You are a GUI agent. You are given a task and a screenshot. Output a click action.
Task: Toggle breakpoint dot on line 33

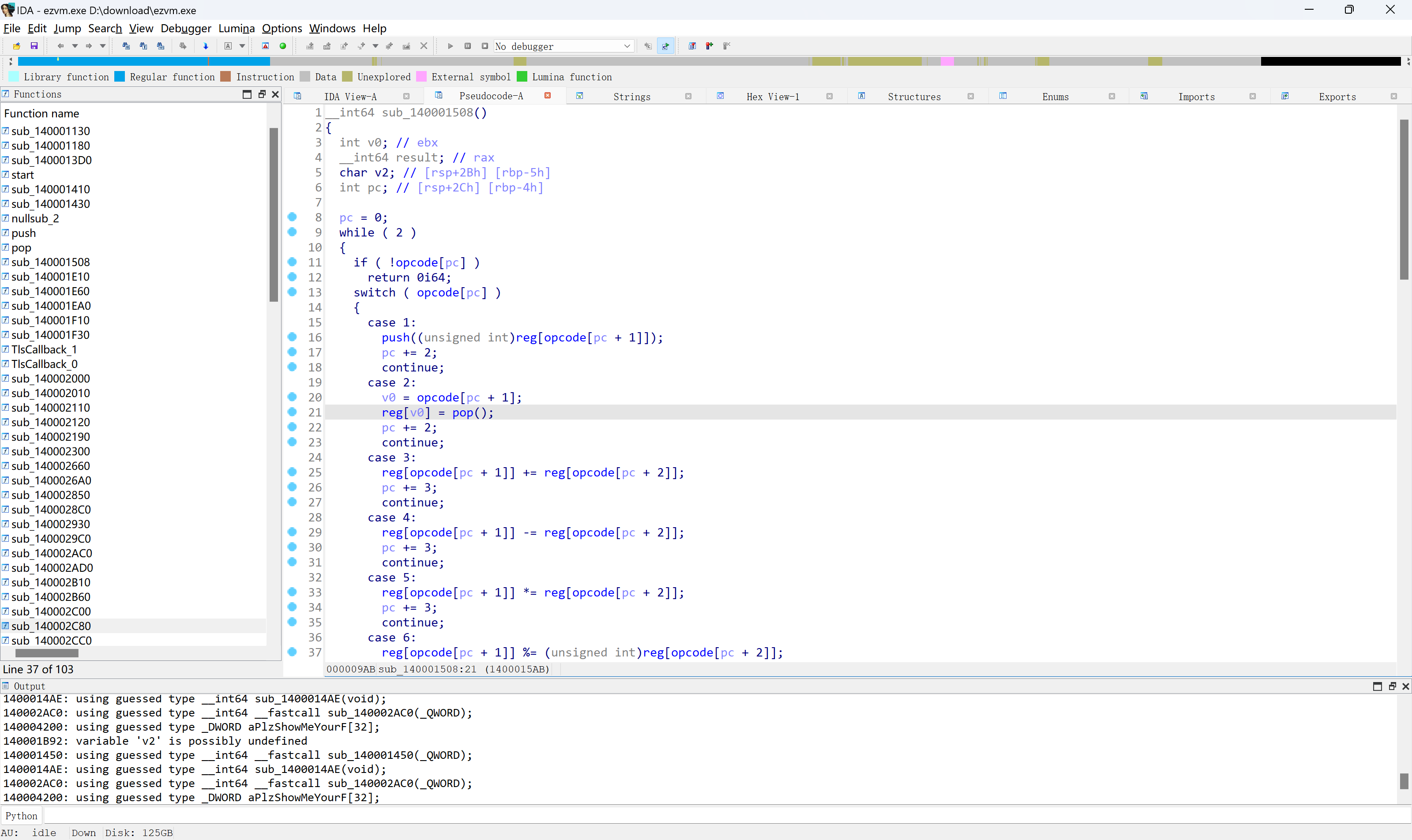point(292,592)
